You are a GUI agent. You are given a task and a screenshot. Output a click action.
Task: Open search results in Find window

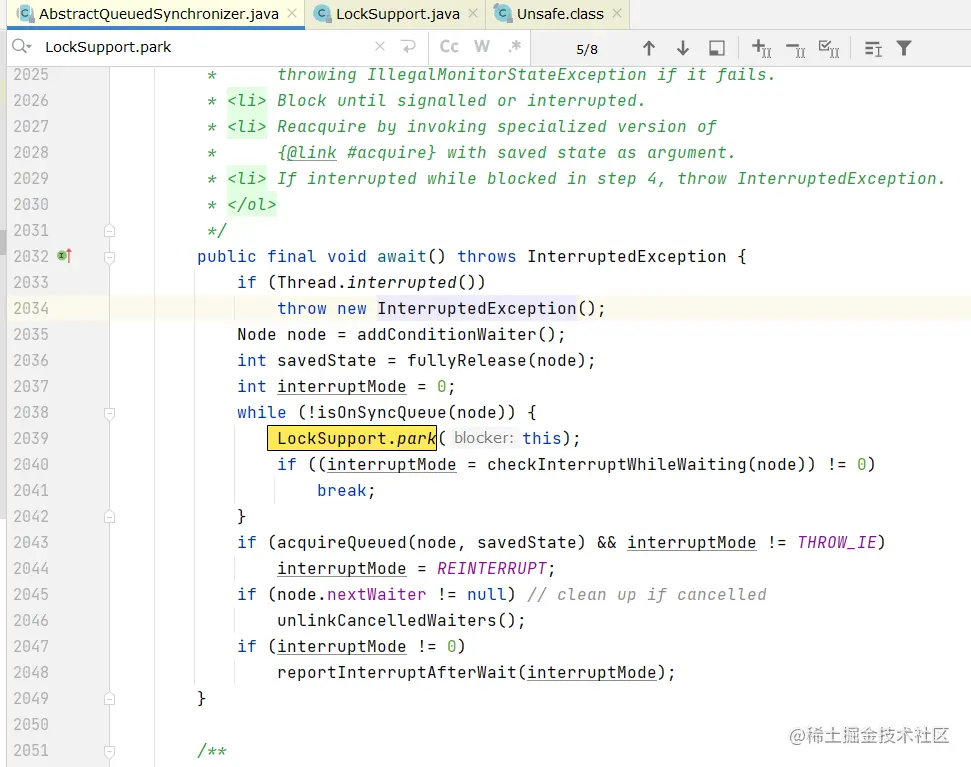click(716, 48)
